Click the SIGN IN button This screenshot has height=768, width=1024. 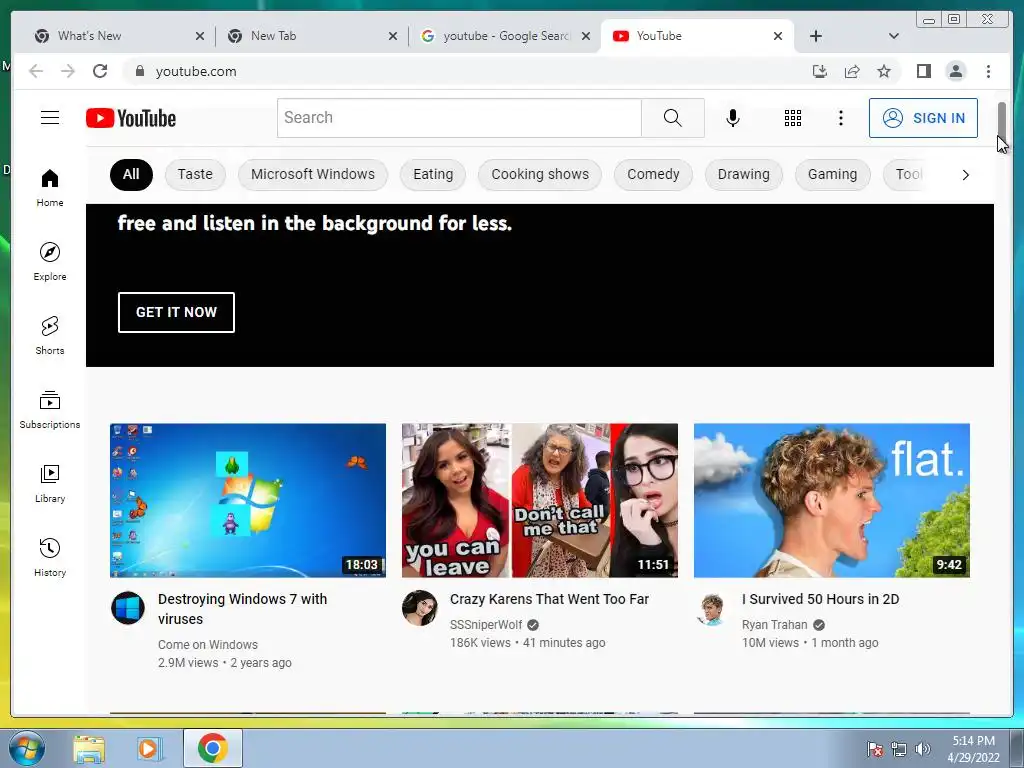(x=923, y=118)
